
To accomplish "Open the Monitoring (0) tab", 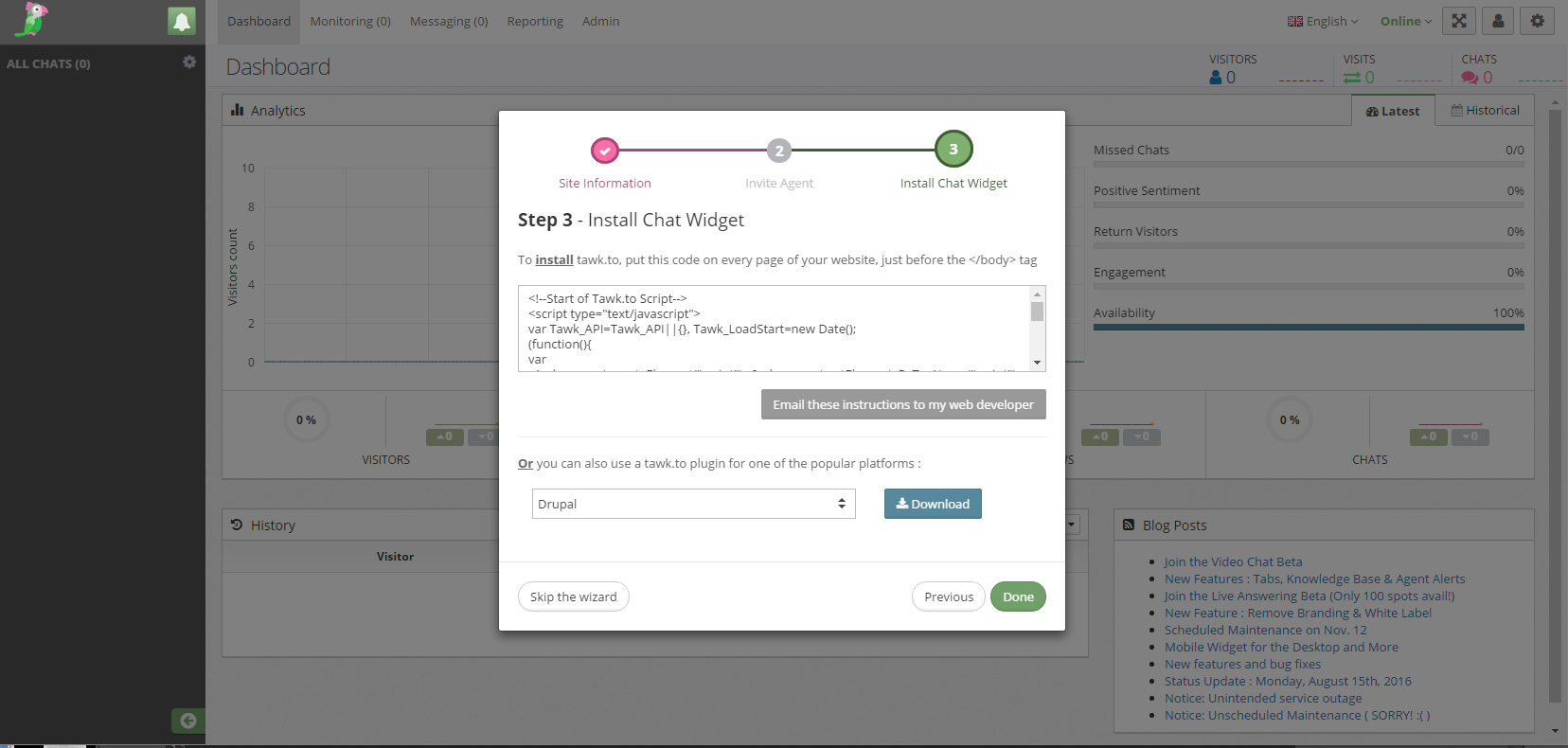I will 350,21.
